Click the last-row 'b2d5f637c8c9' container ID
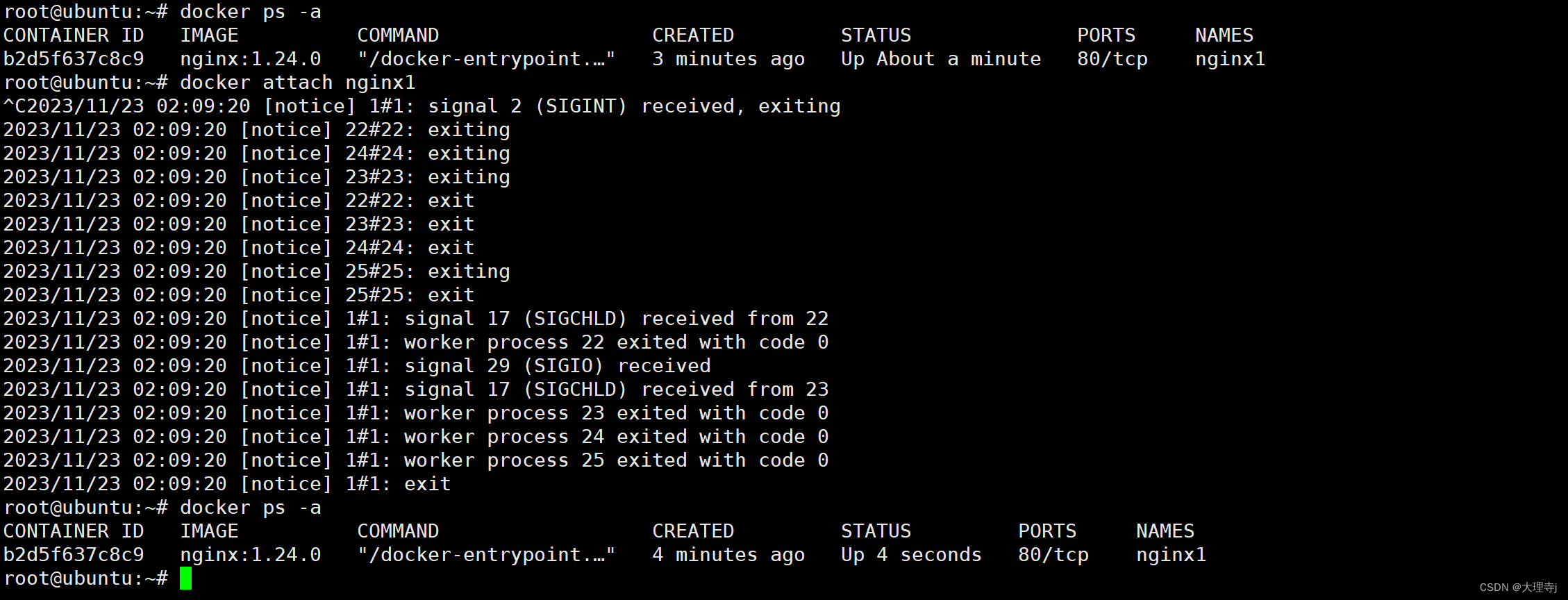The height and width of the screenshot is (600, 1568). [x=74, y=555]
